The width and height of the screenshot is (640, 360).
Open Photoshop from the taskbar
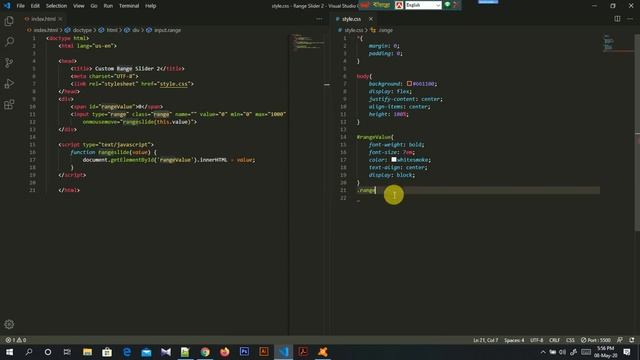tap(244, 352)
